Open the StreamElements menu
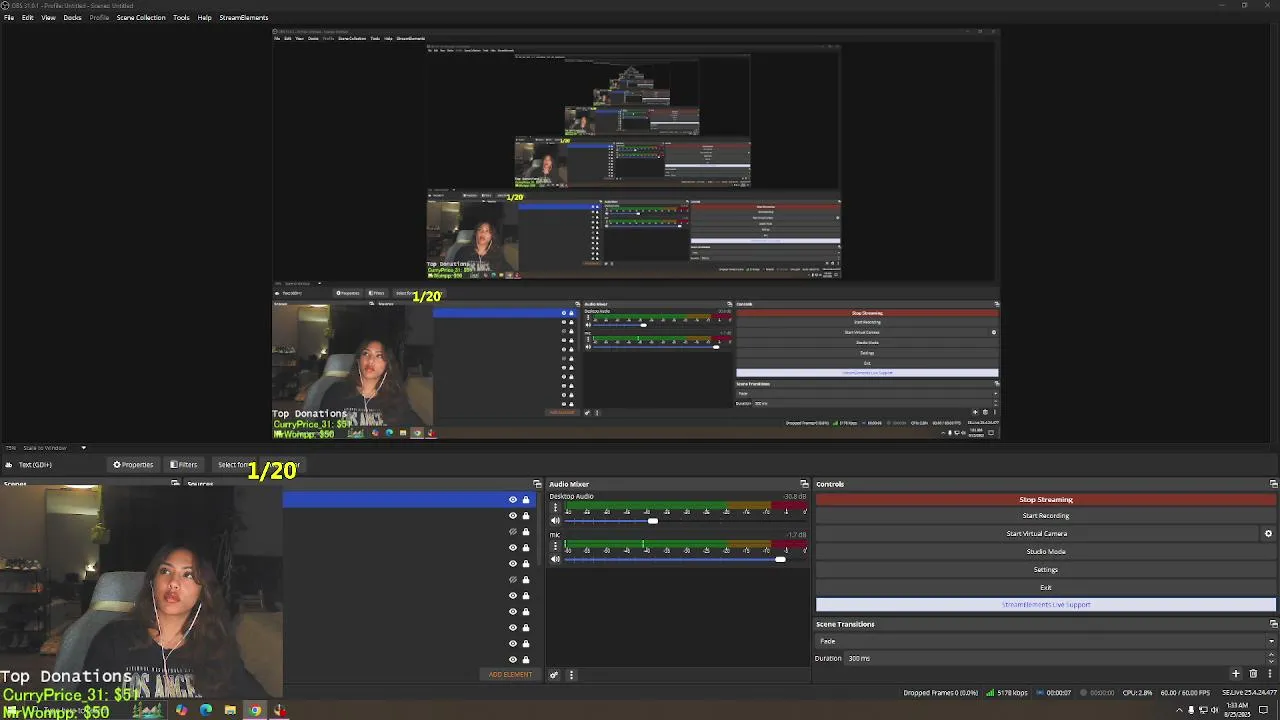The width and height of the screenshot is (1280, 720). 244,17
